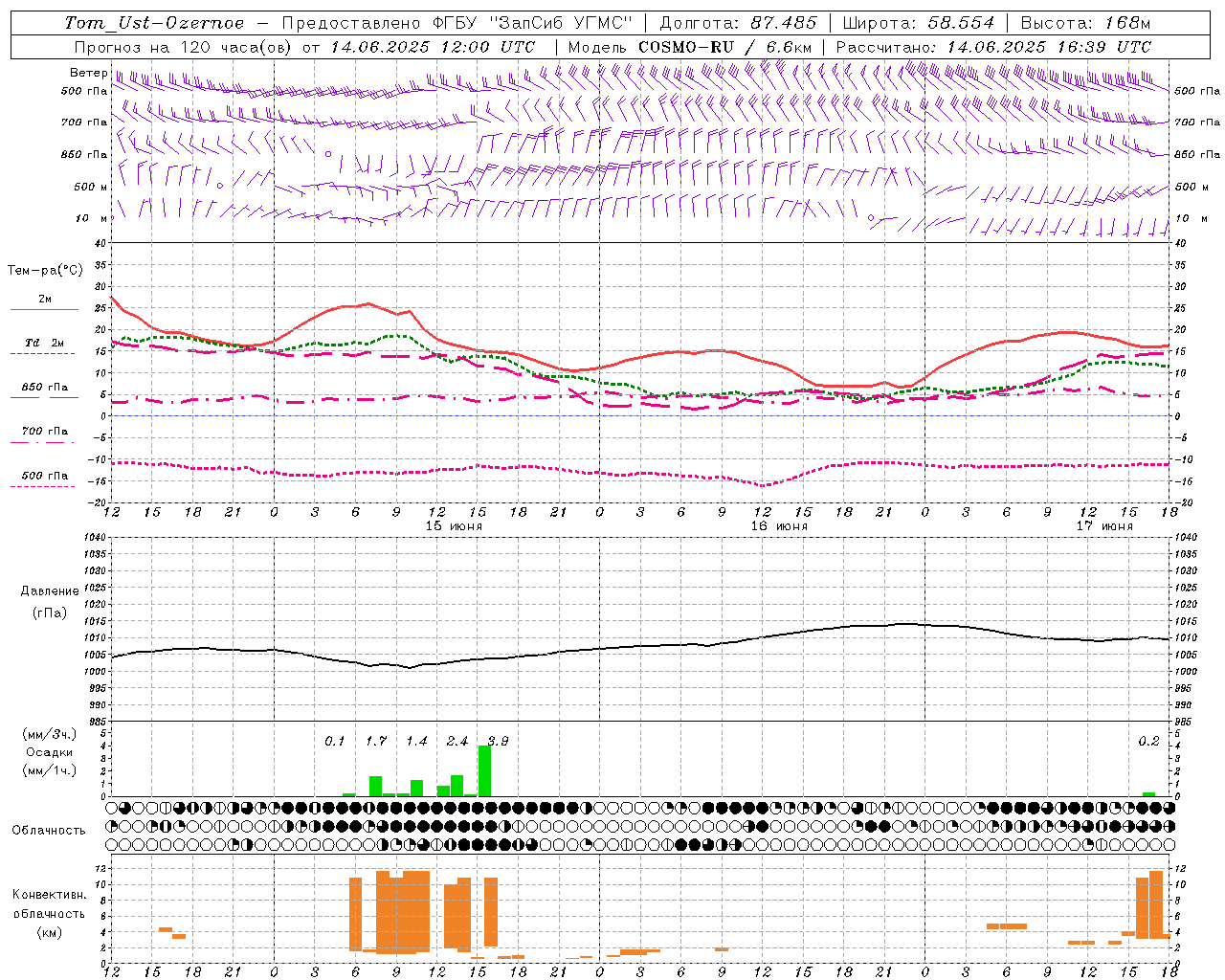Click the precipitation value 0.2
This screenshot has height=980, width=1225.
point(1148,742)
